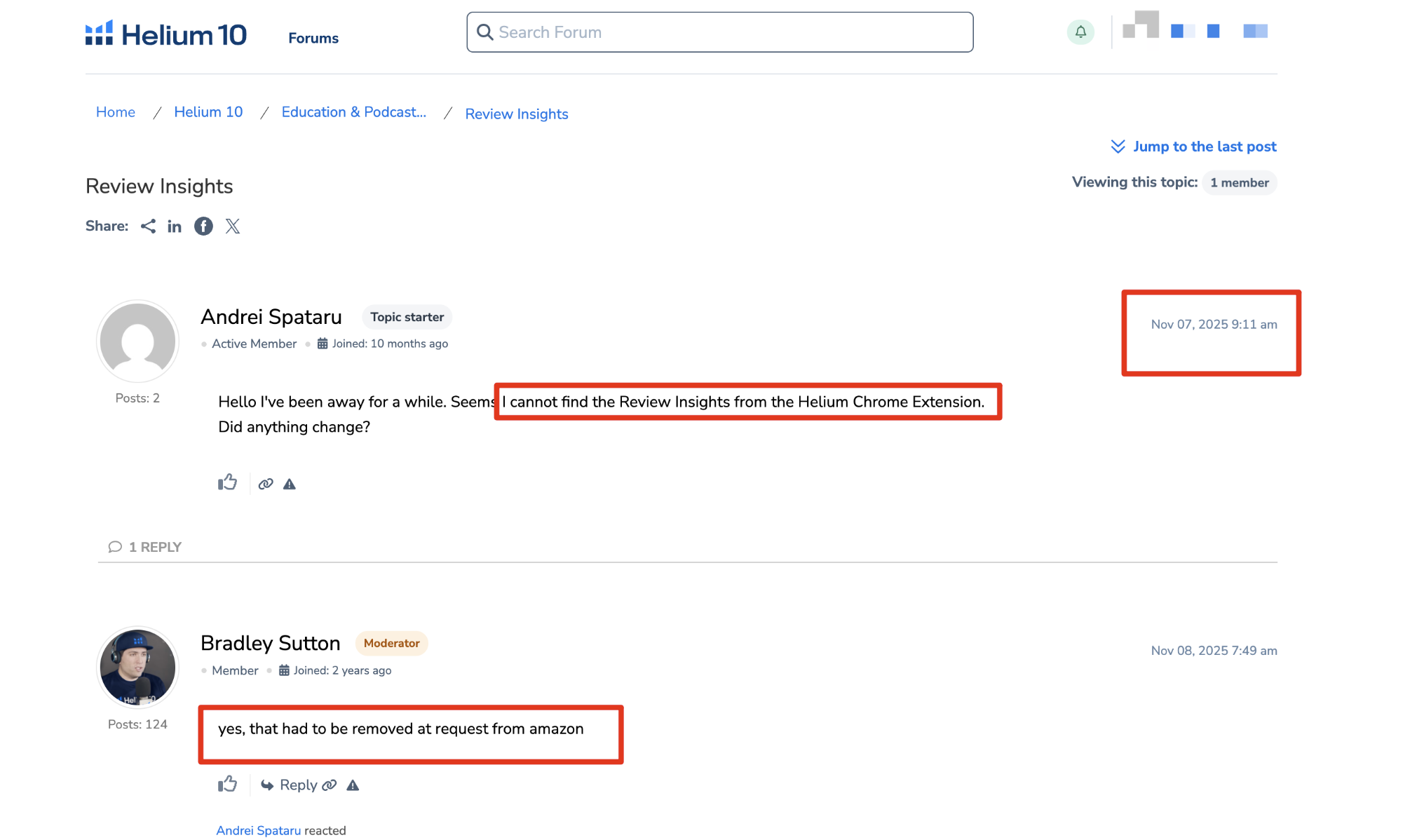The image size is (1424, 840).
Task: Click the Search Forum field
Action: (x=720, y=32)
